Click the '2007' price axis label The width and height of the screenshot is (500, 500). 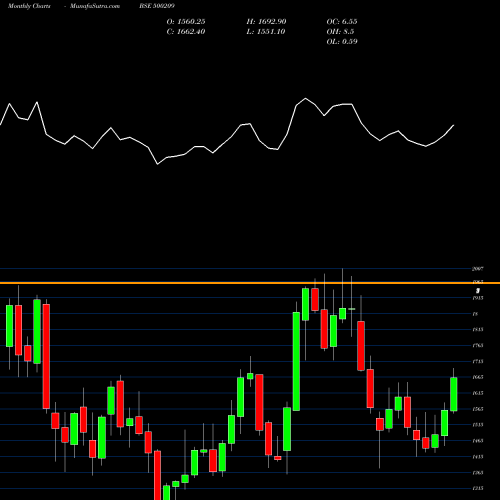tap(478, 269)
